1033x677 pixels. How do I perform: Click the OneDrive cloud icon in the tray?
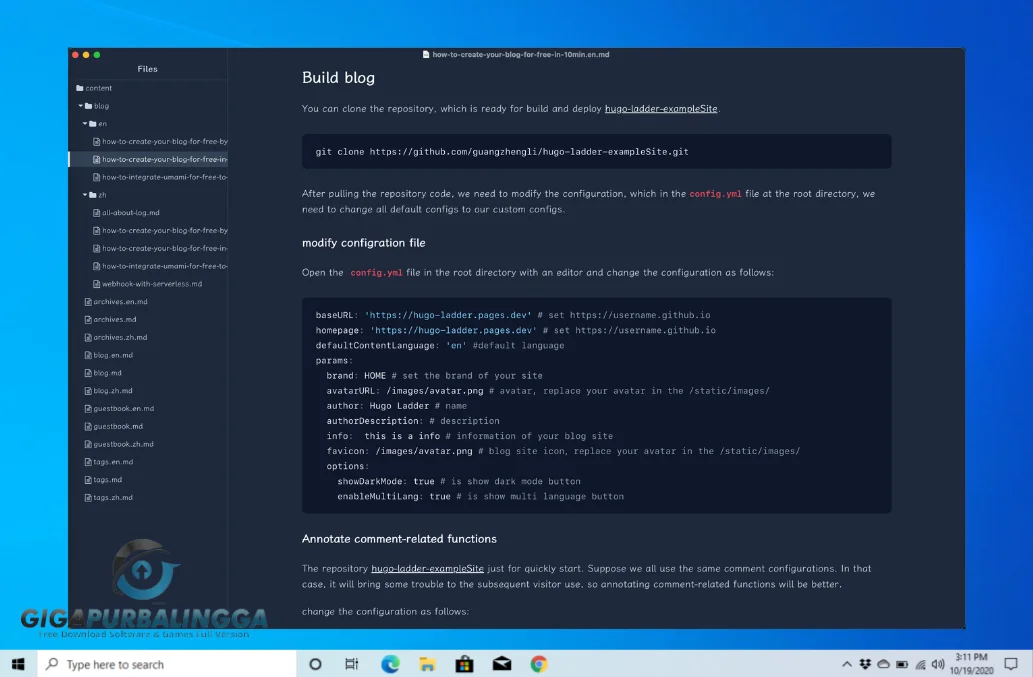coord(883,663)
